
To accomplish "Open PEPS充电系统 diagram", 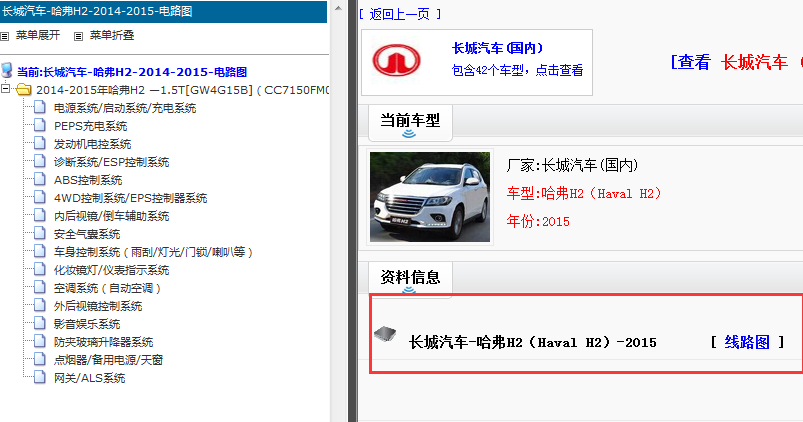I will (x=91, y=126).
